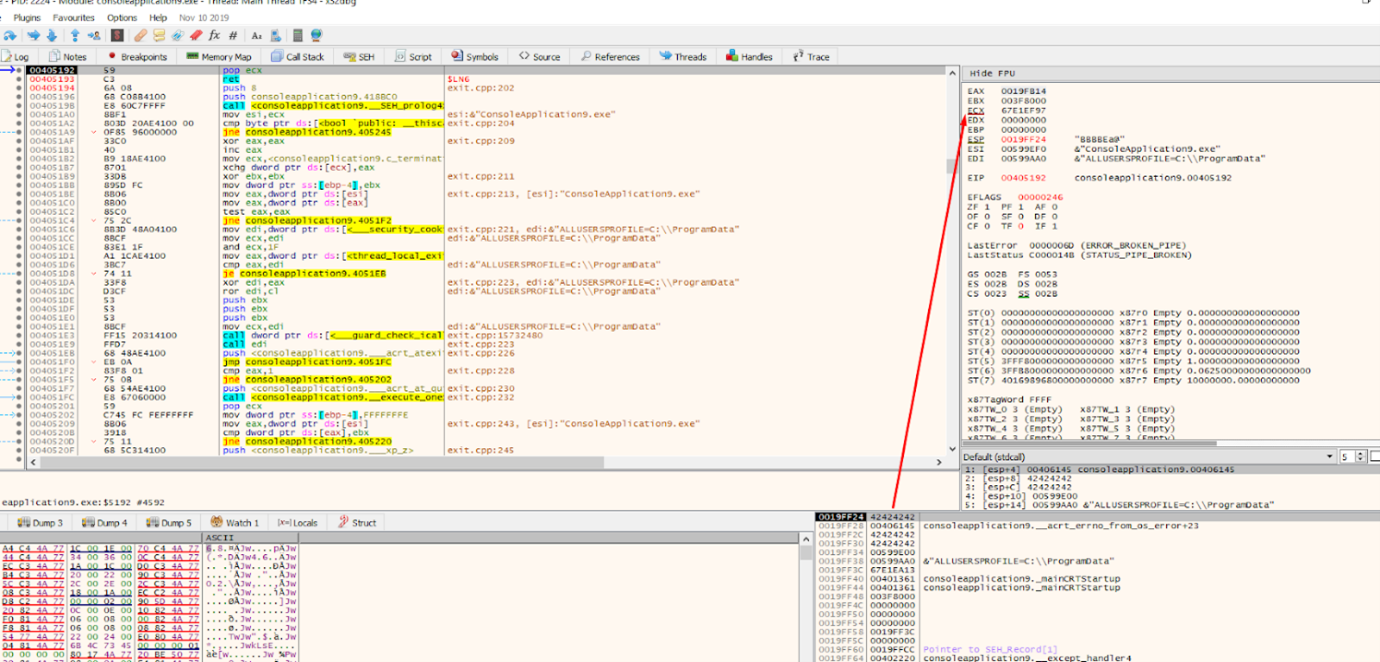Open the Options menu
This screenshot has height=662, width=1380.
pyautogui.click(x=122, y=17)
